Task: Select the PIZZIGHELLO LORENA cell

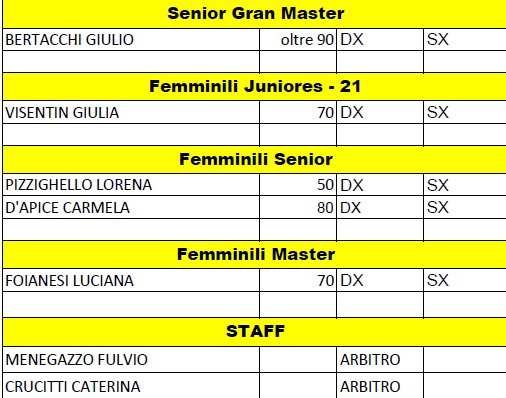Action: click(x=131, y=185)
